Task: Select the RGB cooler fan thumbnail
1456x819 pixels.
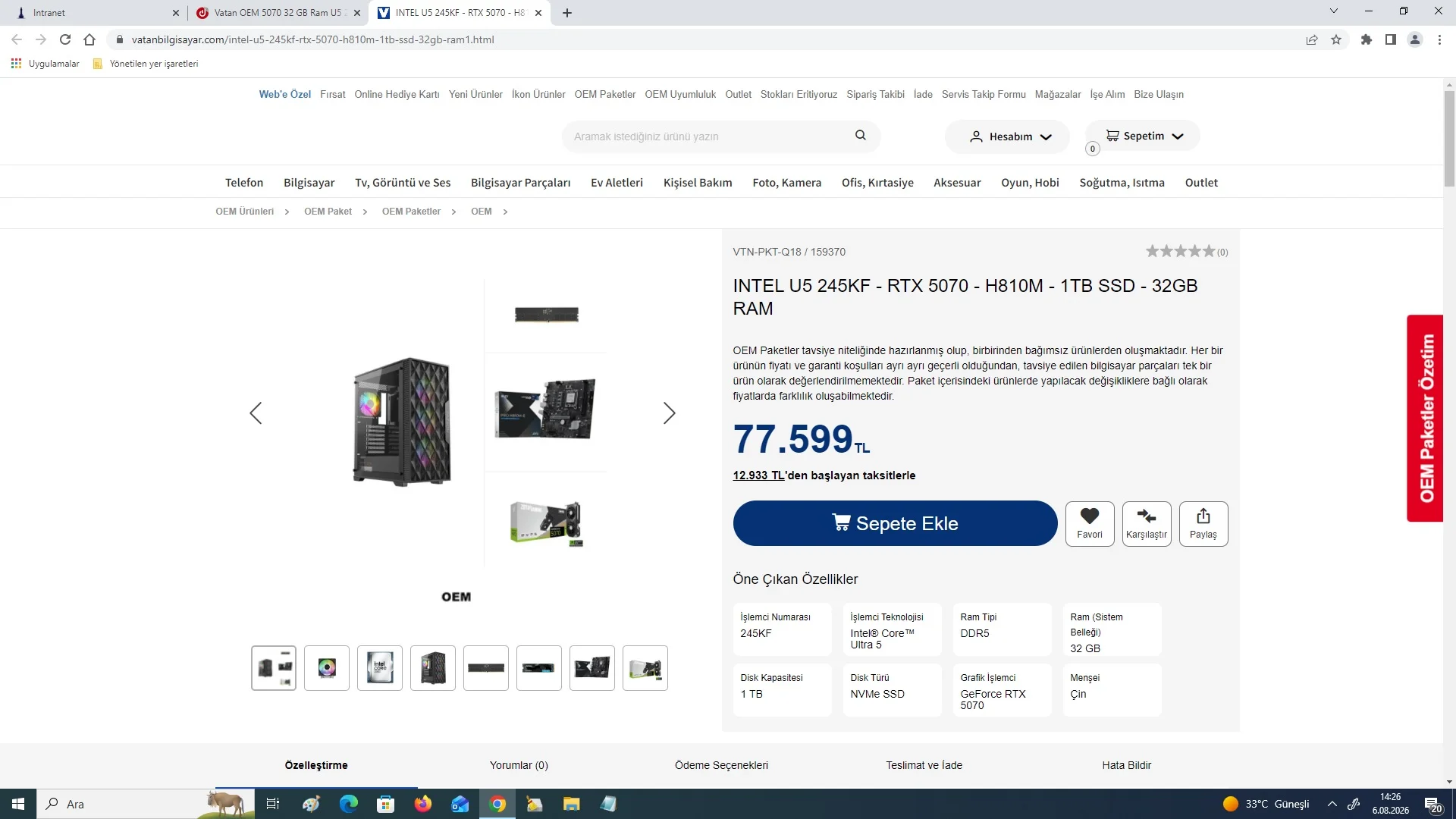Action: click(x=327, y=668)
